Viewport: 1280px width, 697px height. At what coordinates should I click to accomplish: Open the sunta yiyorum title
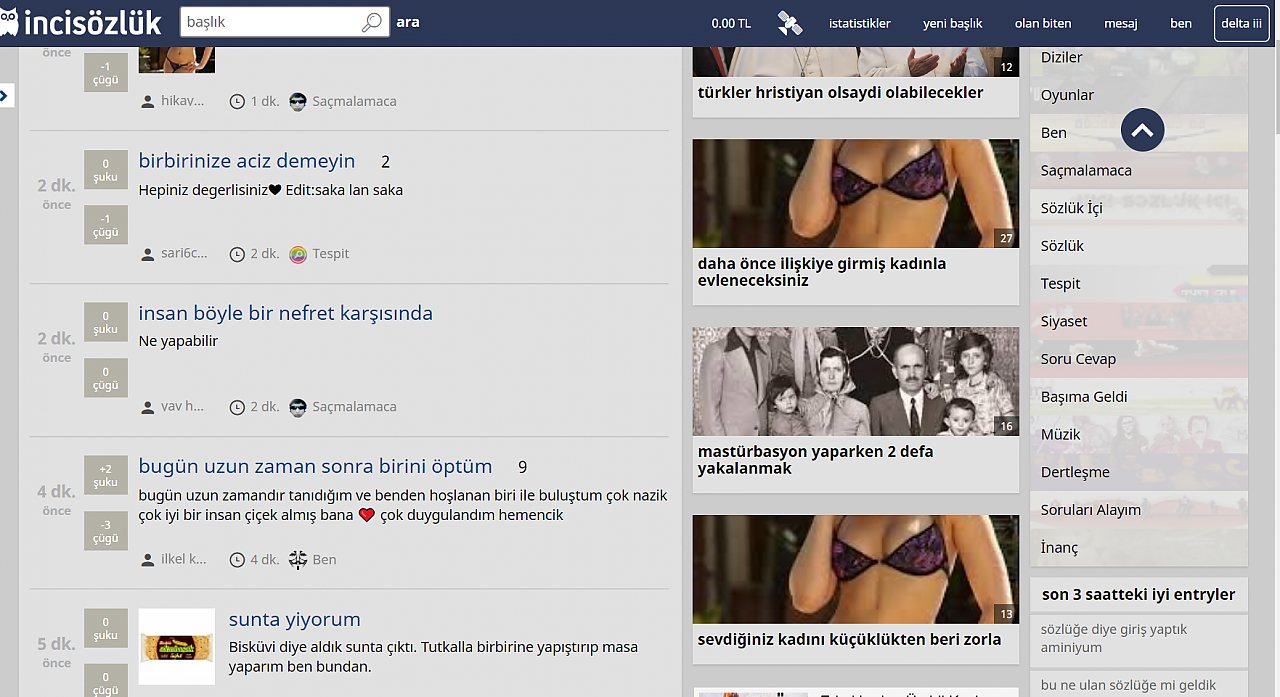point(295,619)
